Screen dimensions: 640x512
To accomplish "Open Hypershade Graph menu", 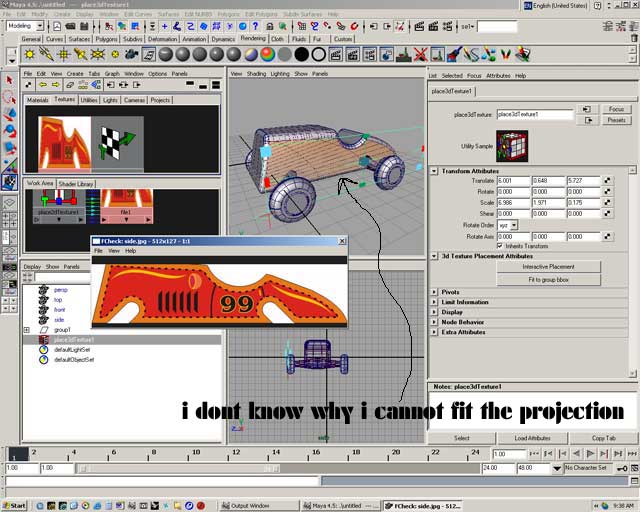I will click(112, 73).
